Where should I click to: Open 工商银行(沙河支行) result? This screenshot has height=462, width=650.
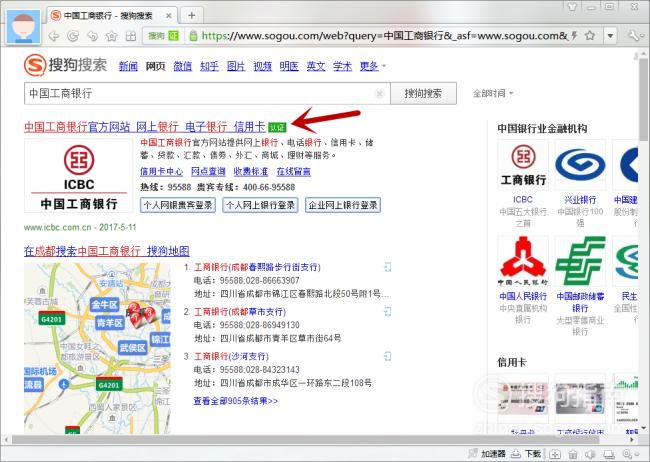pos(231,356)
